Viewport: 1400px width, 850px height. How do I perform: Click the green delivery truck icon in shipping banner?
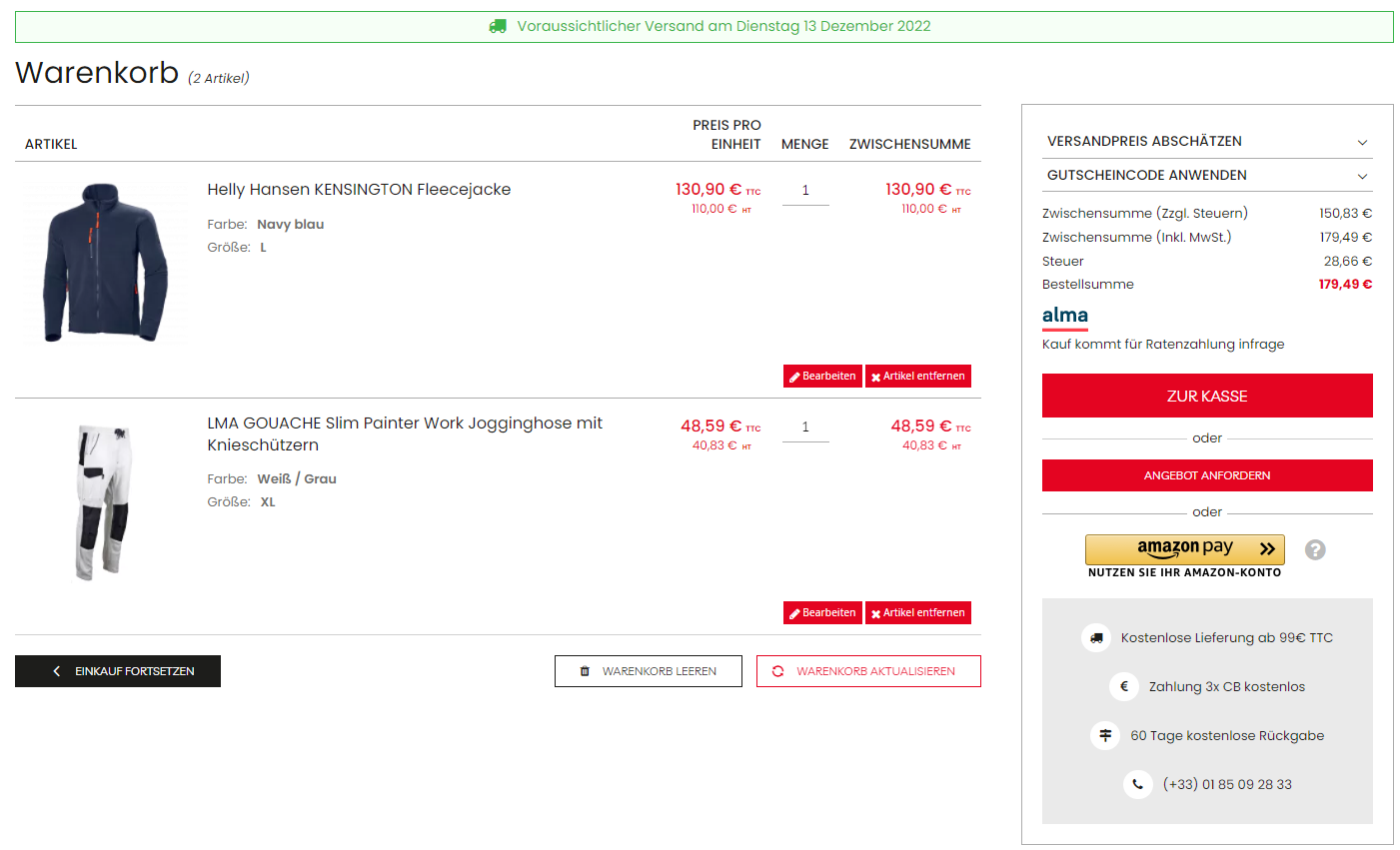pyautogui.click(x=498, y=26)
